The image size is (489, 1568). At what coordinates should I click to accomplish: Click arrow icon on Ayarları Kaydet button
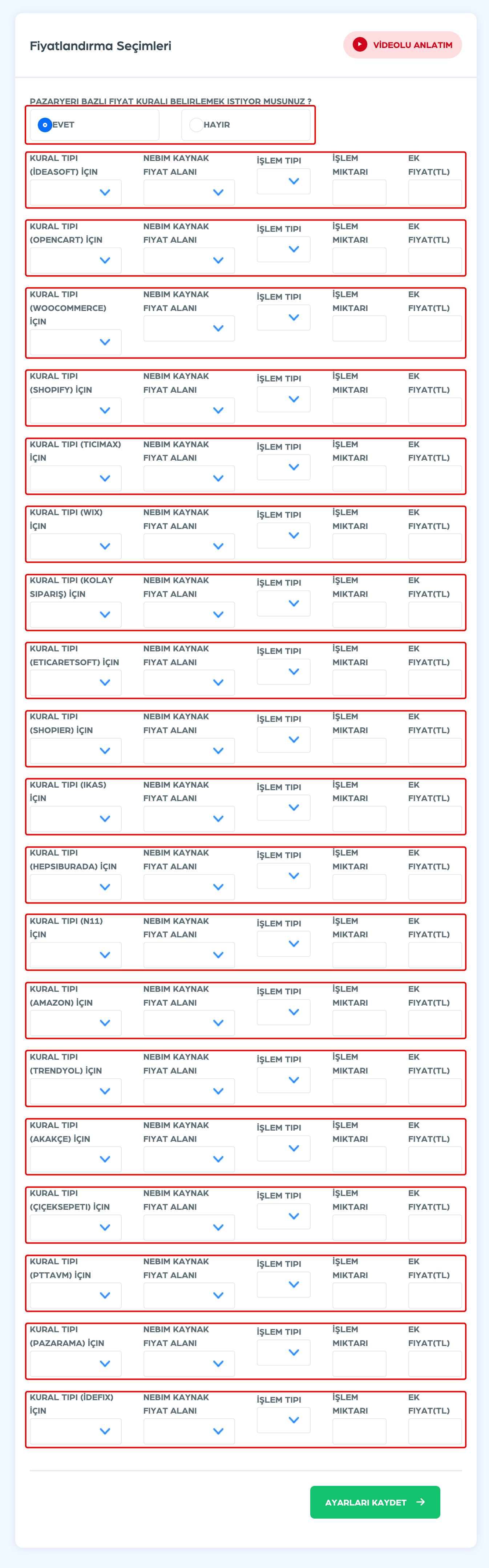[420, 1502]
